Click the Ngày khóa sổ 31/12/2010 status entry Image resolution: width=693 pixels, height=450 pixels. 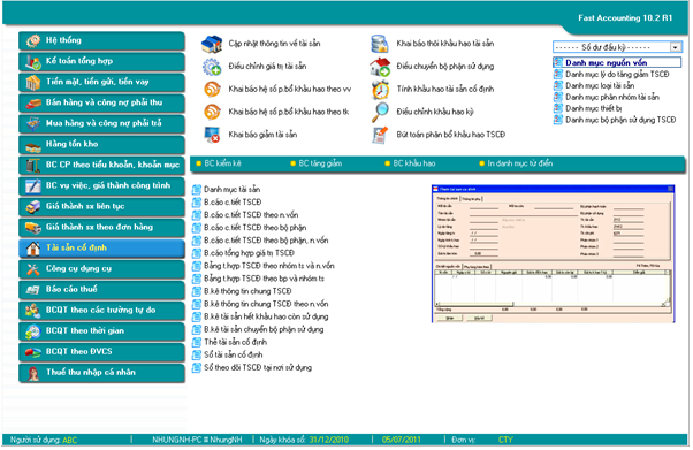point(304,440)
